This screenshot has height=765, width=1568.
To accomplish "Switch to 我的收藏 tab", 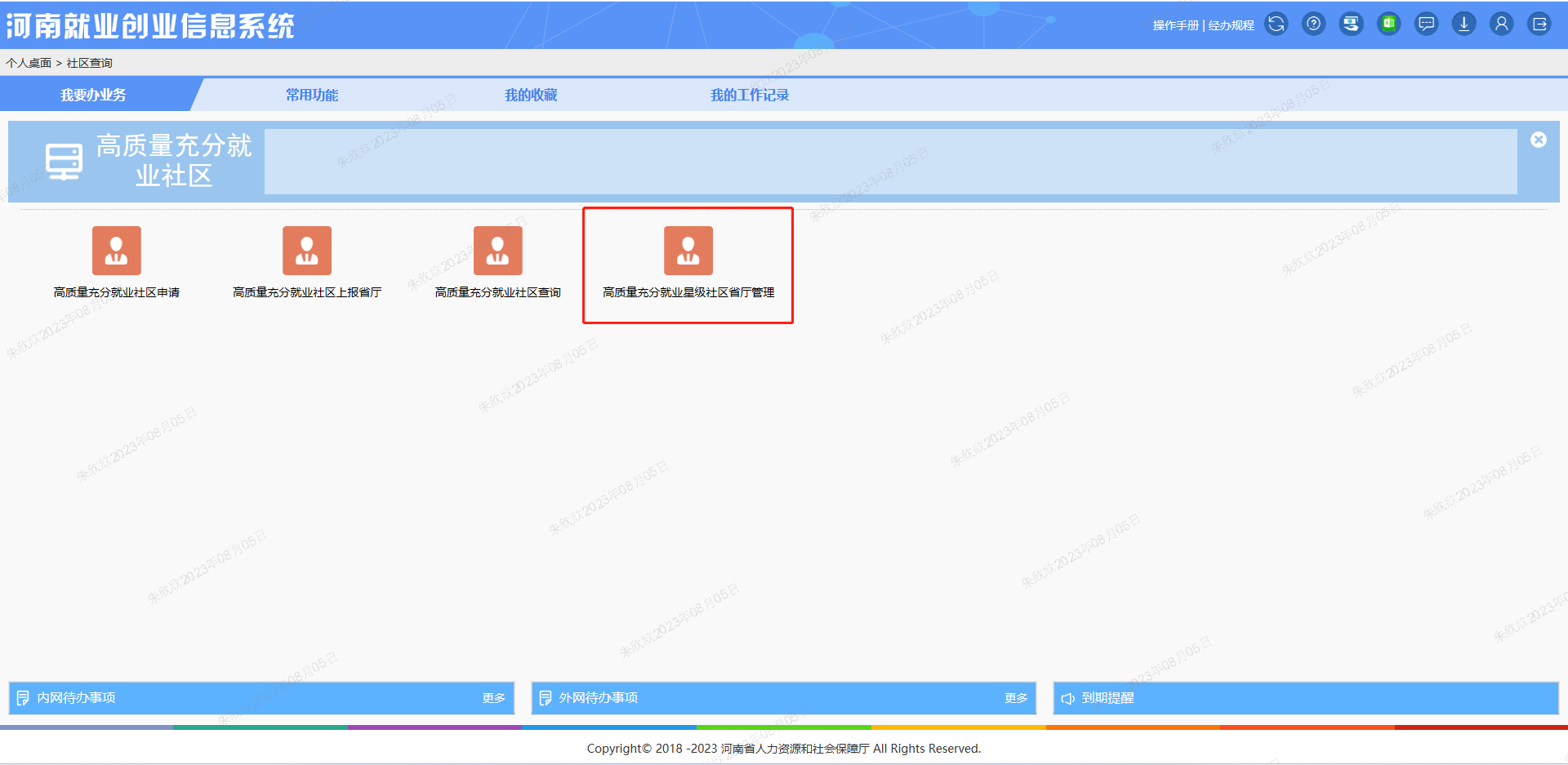I will pyautogui.click(x=530, y=96).
